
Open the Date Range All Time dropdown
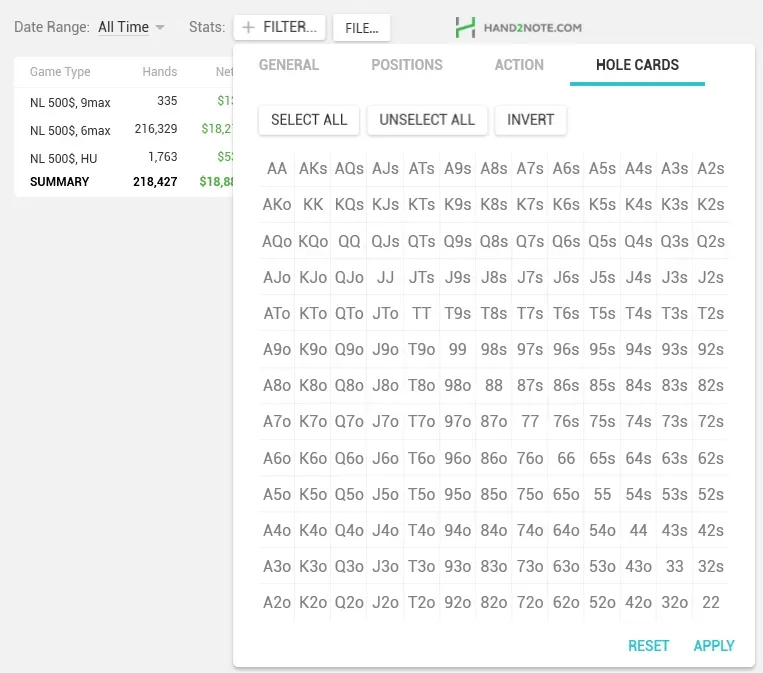pyautogui.click(x=131, y=27)
